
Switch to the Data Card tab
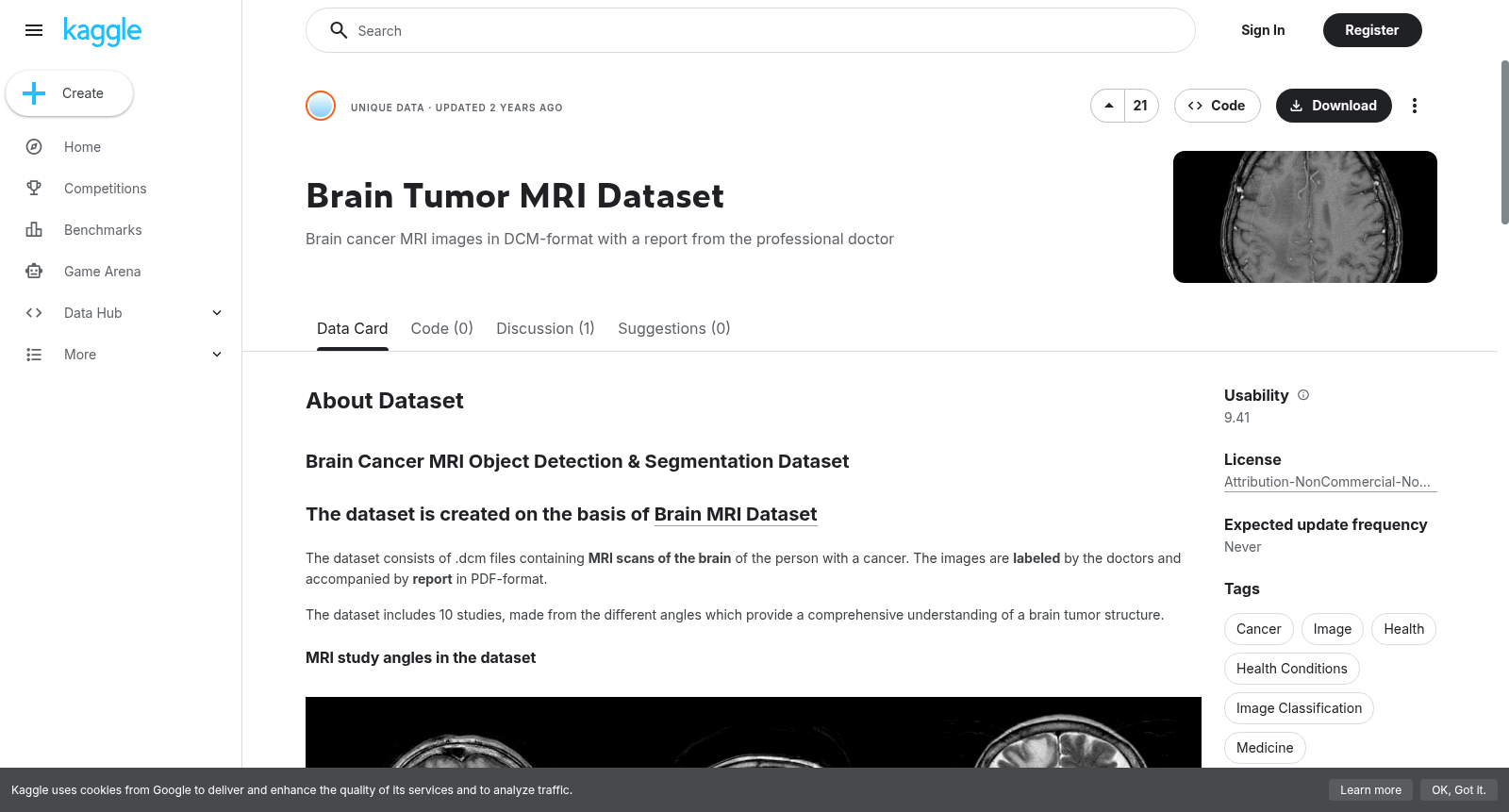(x=352, y=328)
